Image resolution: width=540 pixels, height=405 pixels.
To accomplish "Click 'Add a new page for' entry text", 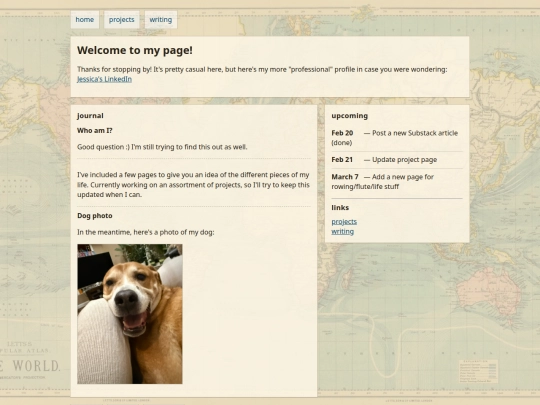I will (x=403, y=177).
